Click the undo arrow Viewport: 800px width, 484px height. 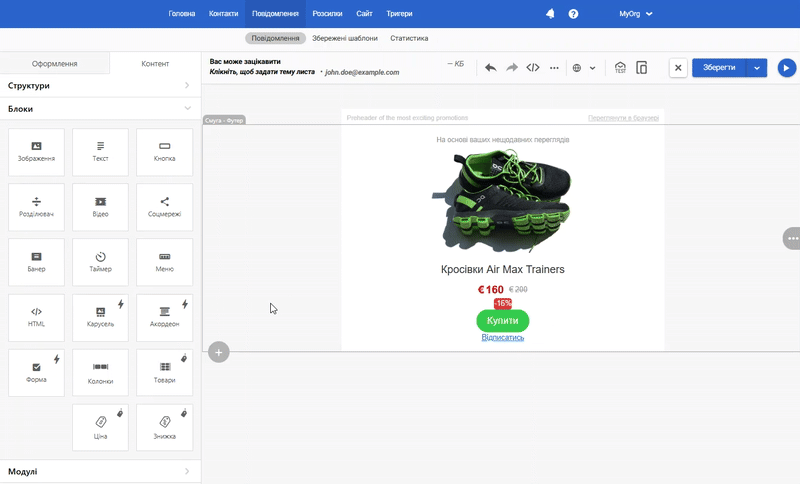tap(490, 67)
